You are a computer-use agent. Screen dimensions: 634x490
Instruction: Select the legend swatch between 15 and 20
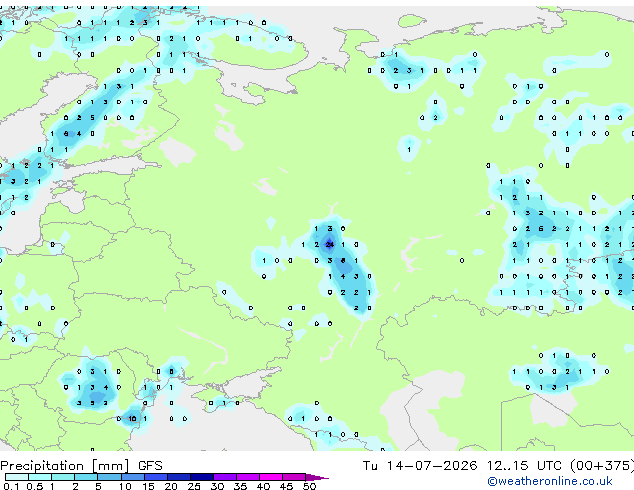pyautogui.click(x=156, y=477)
